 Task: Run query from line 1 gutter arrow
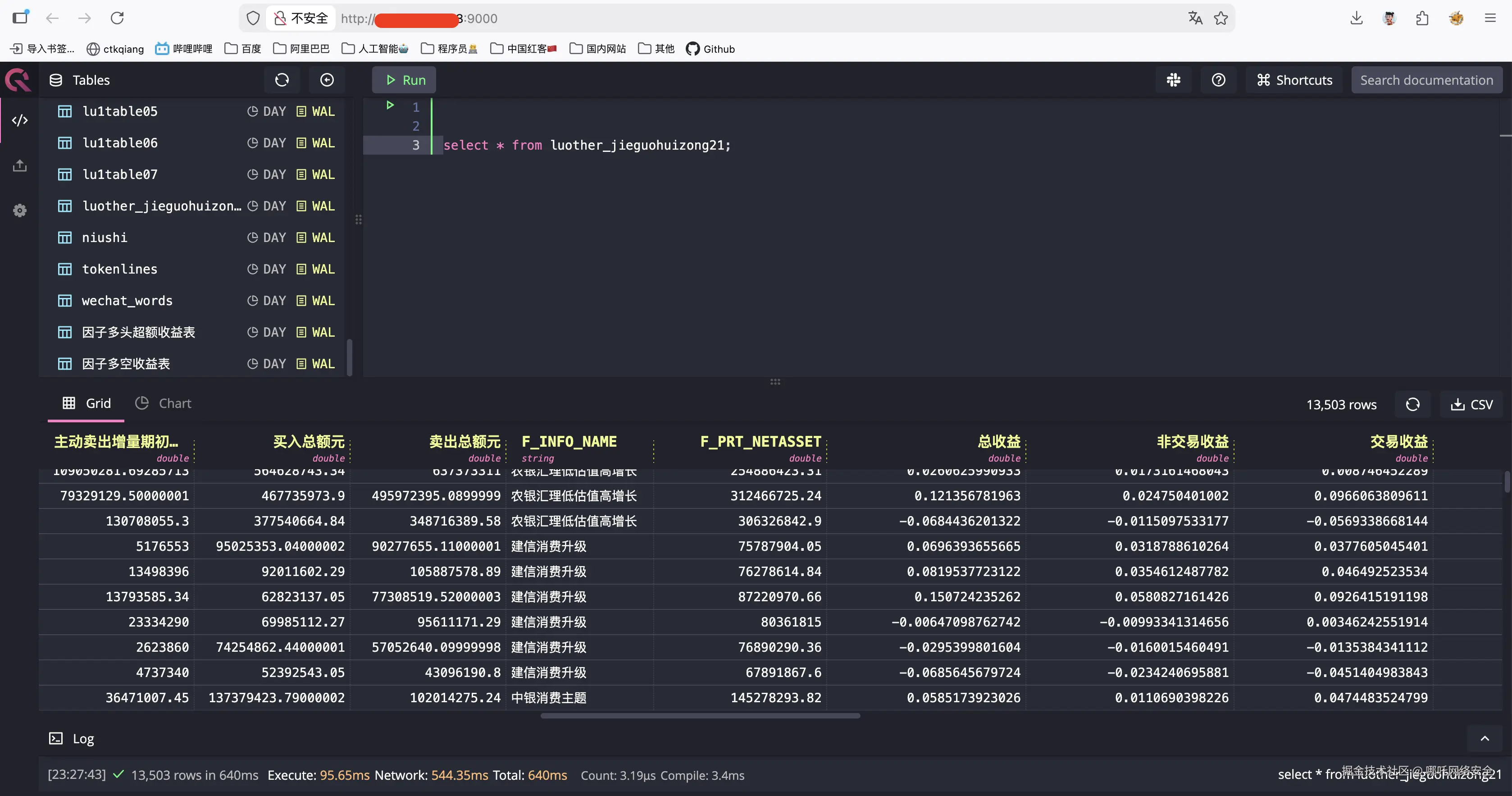pos(390,105)
